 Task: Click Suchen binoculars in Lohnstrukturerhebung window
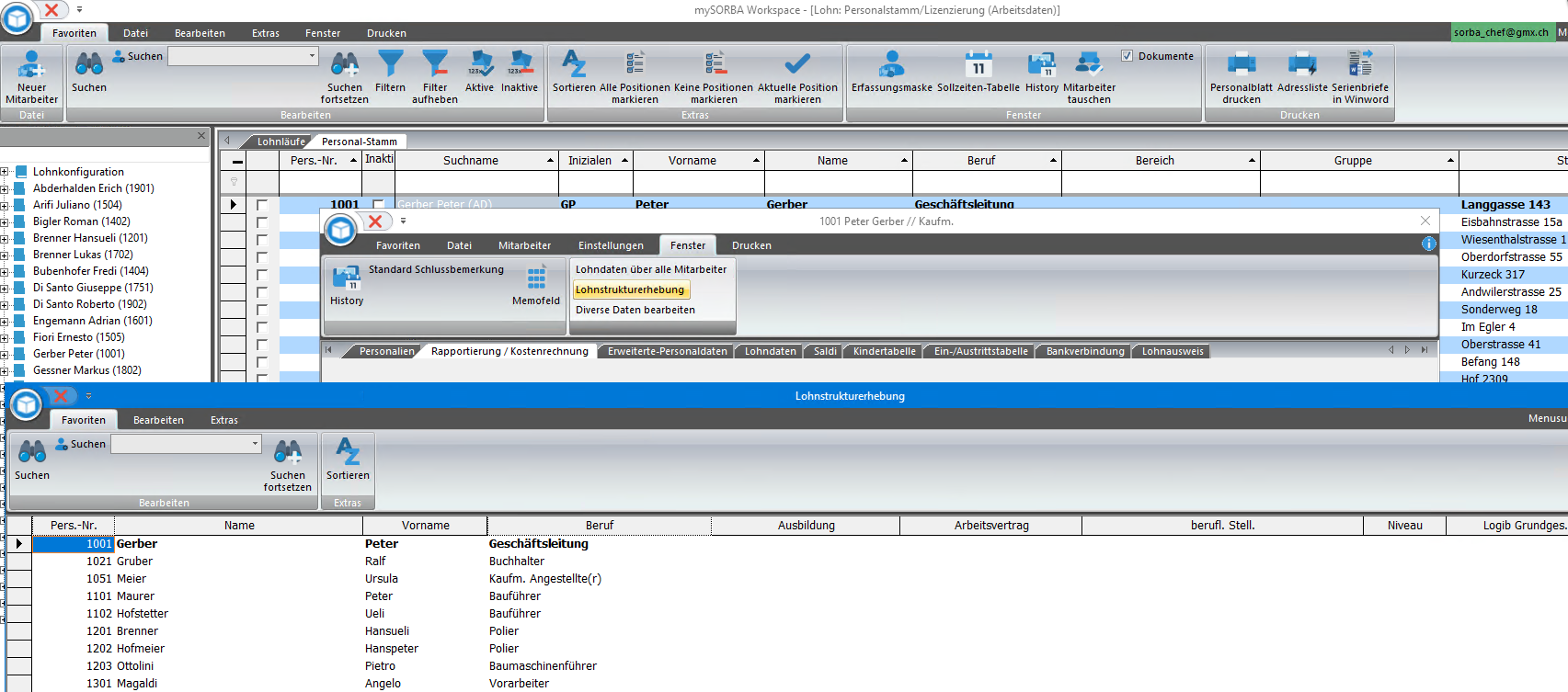click(x=32, y=459)
